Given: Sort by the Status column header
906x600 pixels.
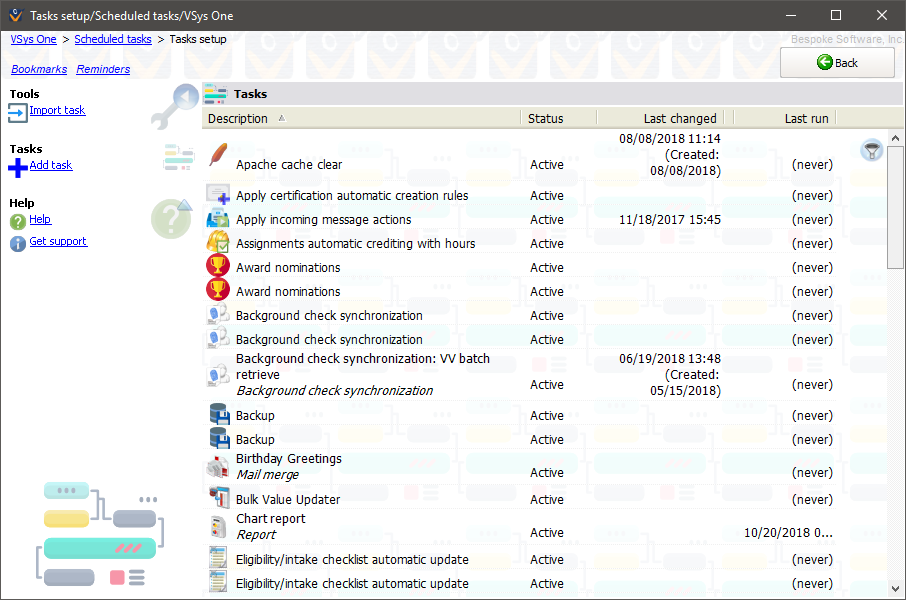Looking at the screenshot, I should coord(546,118).
